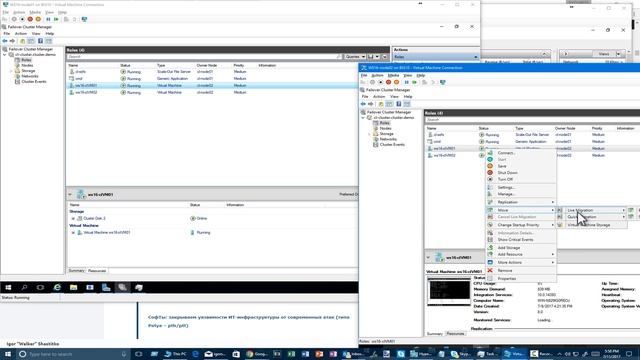Click the Windows Start button on host taskbar
The height and width of the screenshot is (360, 640).
8,353
